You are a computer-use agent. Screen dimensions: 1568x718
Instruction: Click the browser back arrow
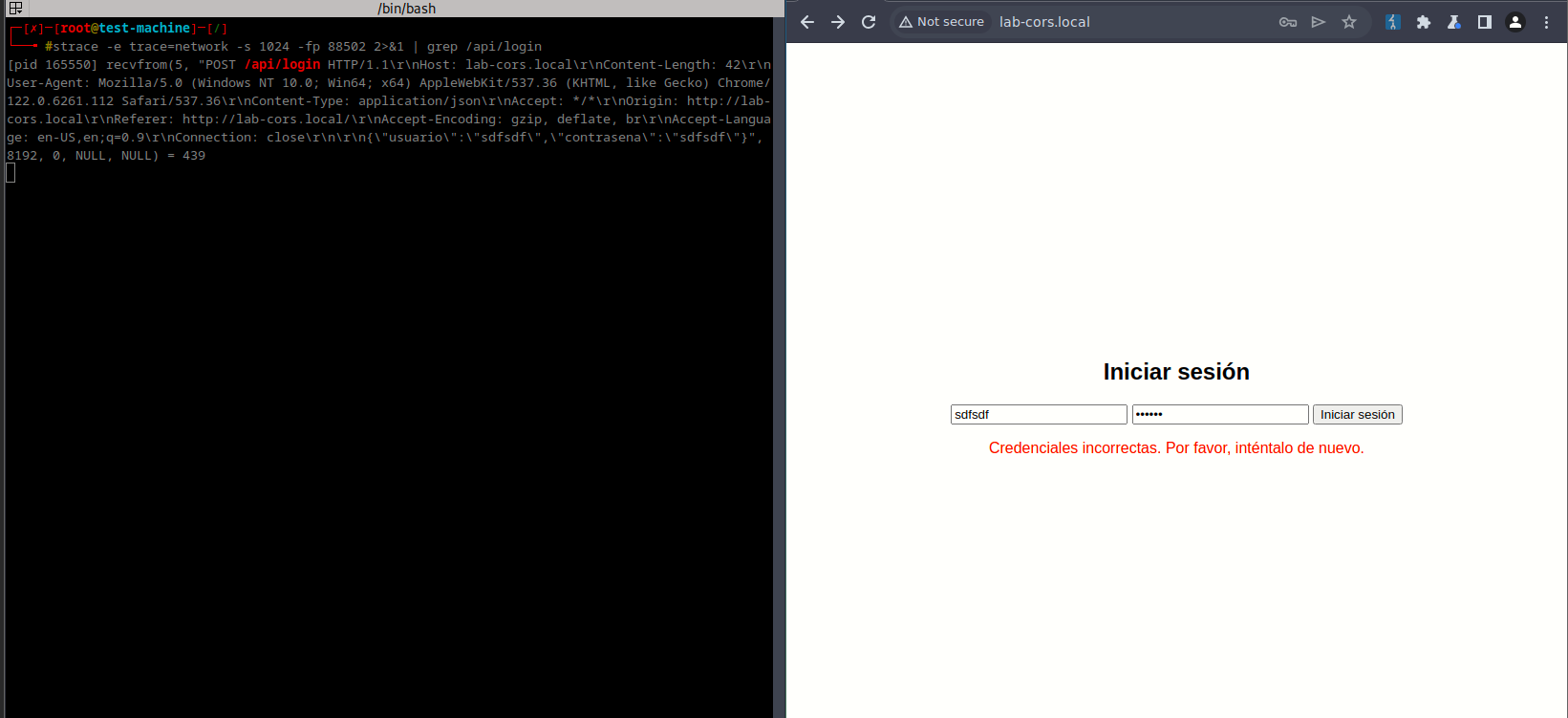pyautogui.click(x=807, y=22)
